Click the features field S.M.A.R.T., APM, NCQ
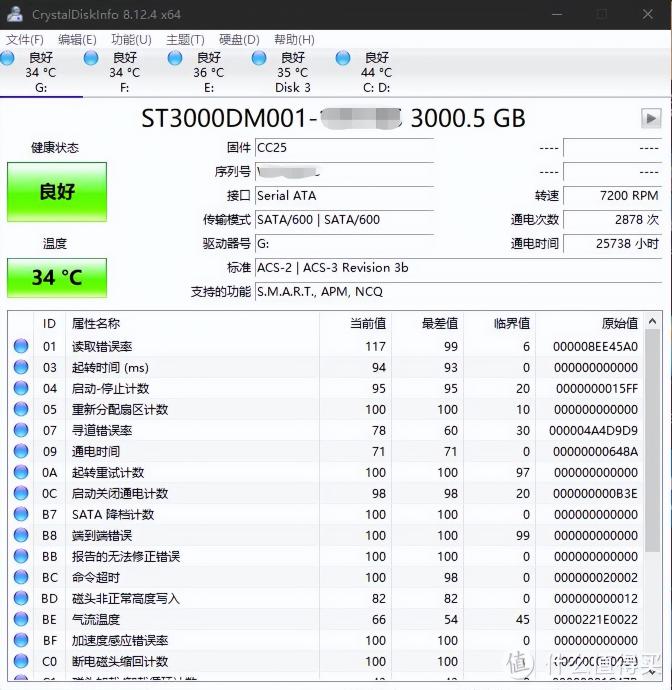 tap(458, 292)
